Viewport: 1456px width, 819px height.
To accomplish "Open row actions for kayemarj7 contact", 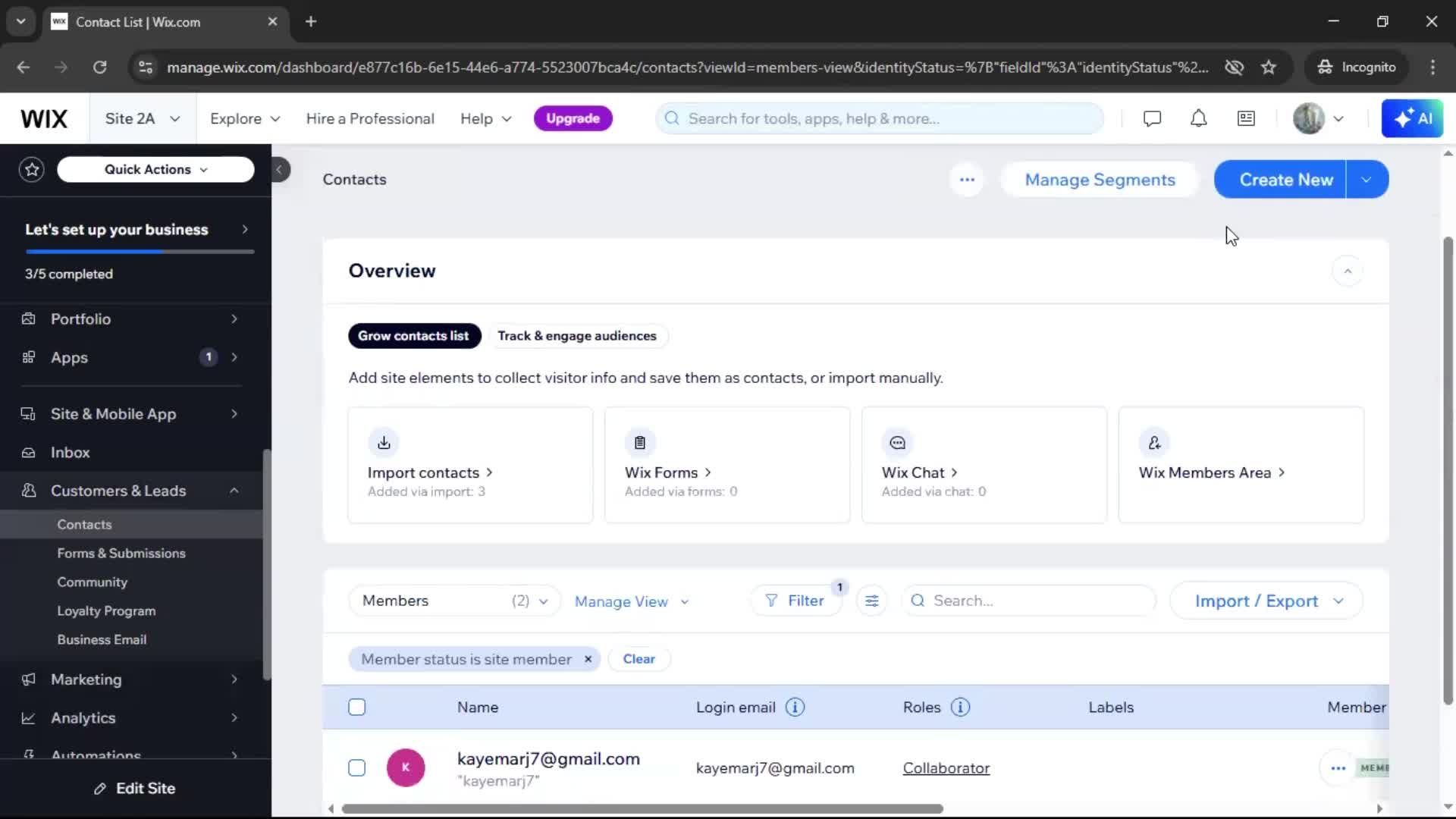I will tap(1338, 768).
